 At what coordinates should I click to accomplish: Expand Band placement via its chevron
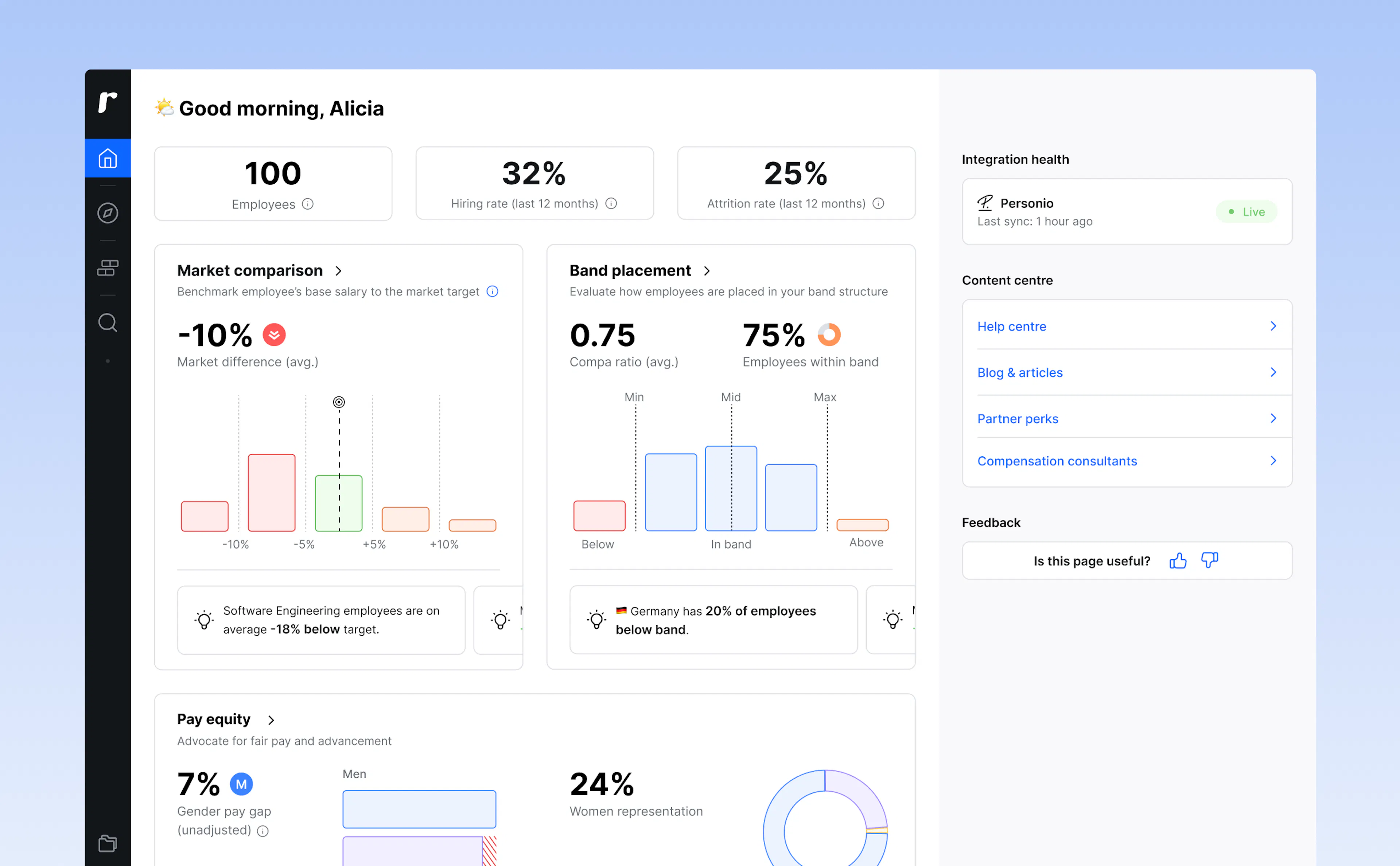[x=707, y=271]
